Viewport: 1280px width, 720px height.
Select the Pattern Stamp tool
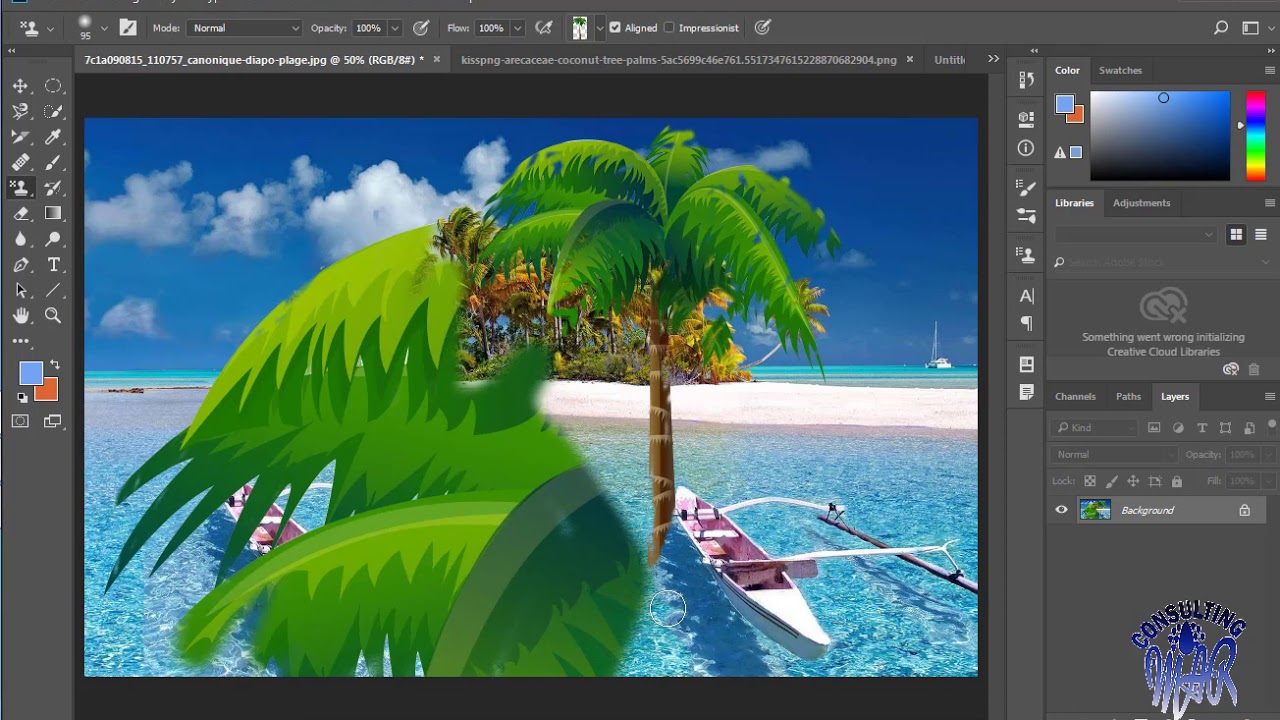pos(20,188)
